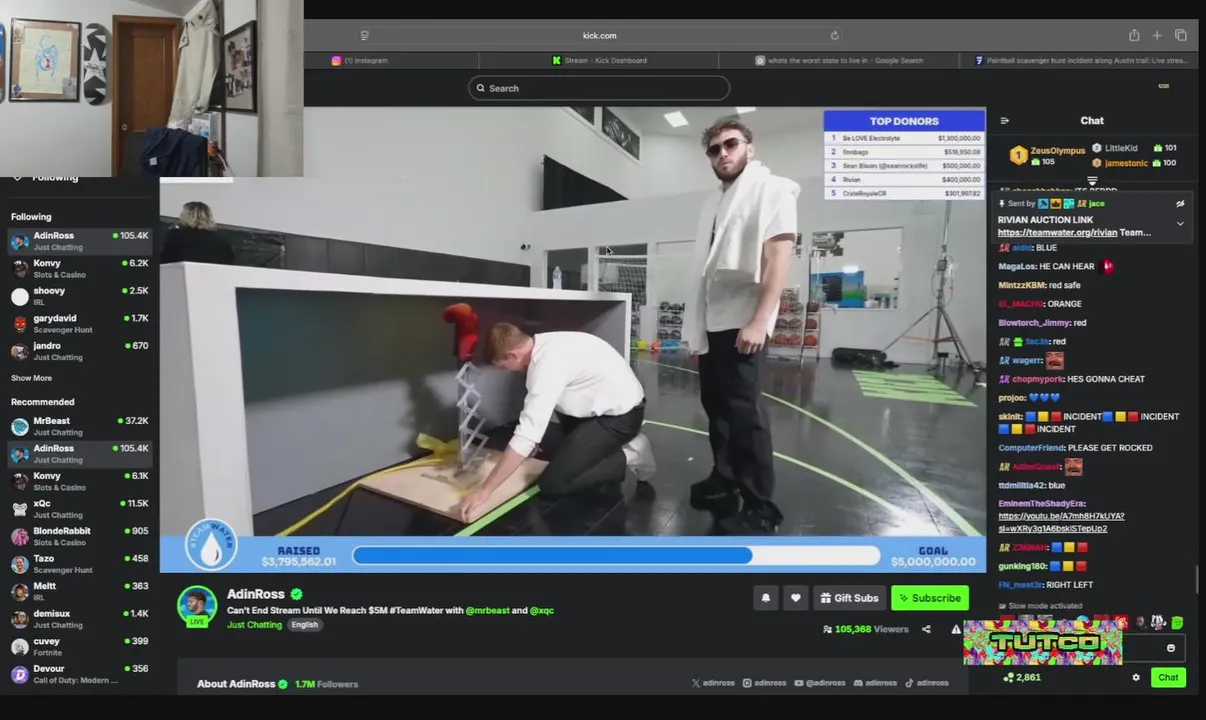Collapse the gift leaderboard arrow
This screenshot has width=1206, height=720.
pyautogui.click(x=1092, y=182)
